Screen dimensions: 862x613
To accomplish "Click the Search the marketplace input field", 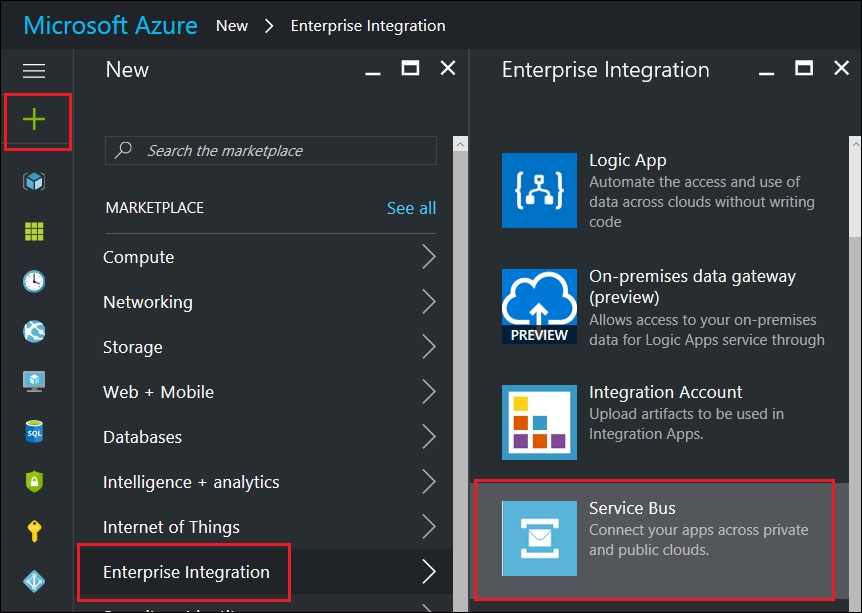I will tap(271, 150).
